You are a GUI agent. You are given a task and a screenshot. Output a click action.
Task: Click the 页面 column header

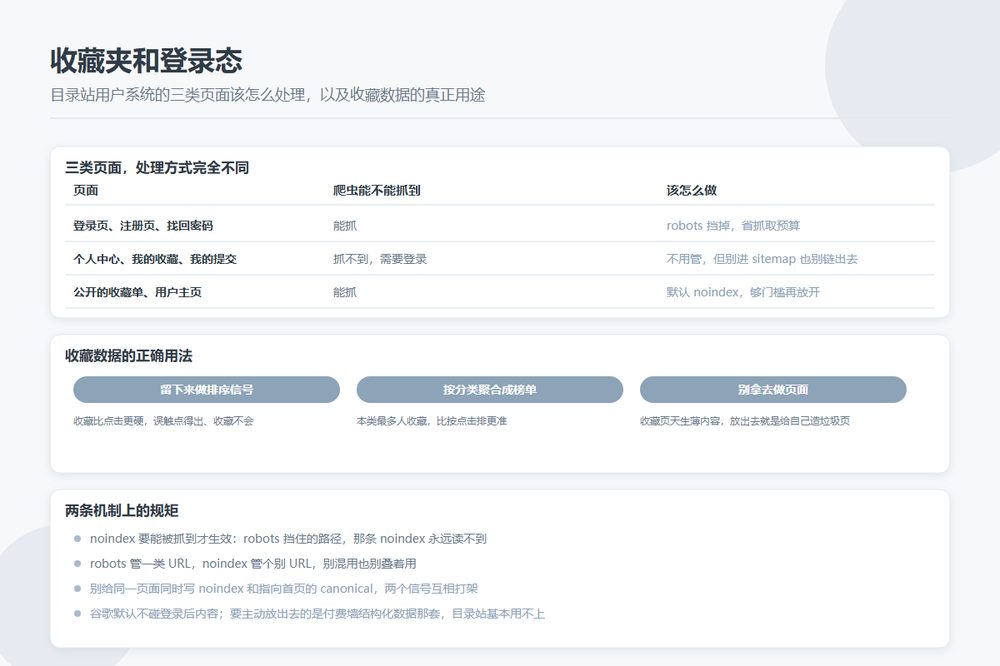(x=85, y=190)
